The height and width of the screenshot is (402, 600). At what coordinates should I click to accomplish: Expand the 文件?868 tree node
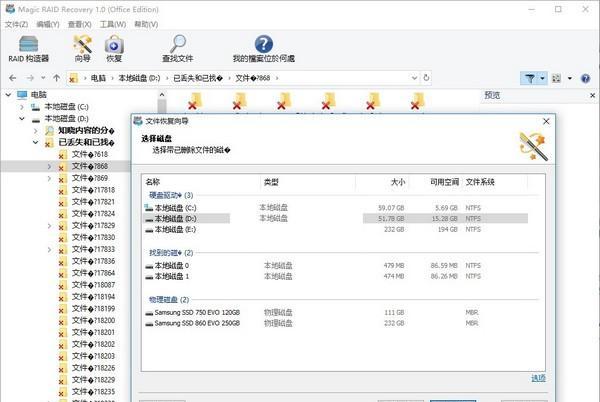click(49, 166)
